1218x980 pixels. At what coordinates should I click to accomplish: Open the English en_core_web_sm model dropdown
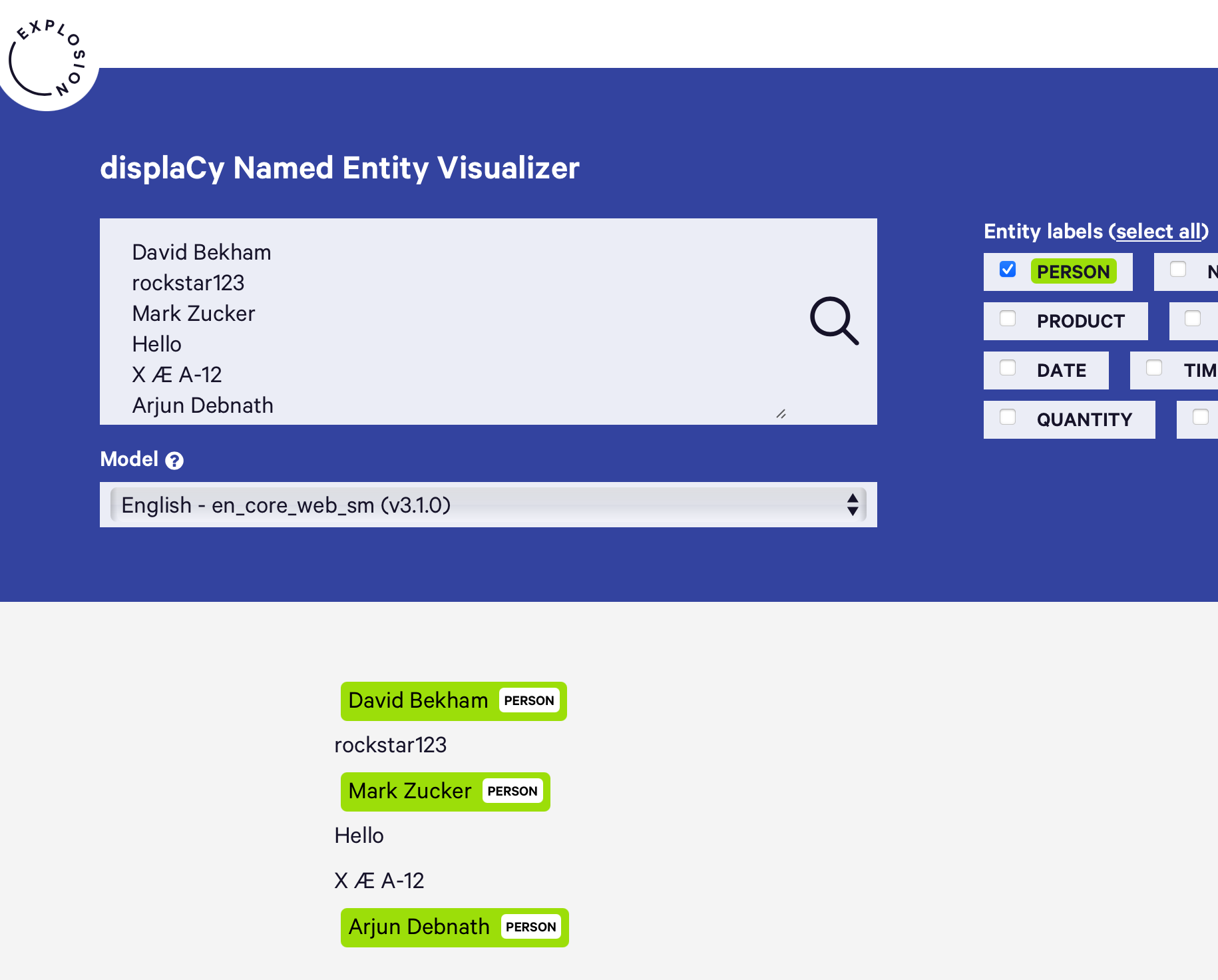tap(489, 505)
